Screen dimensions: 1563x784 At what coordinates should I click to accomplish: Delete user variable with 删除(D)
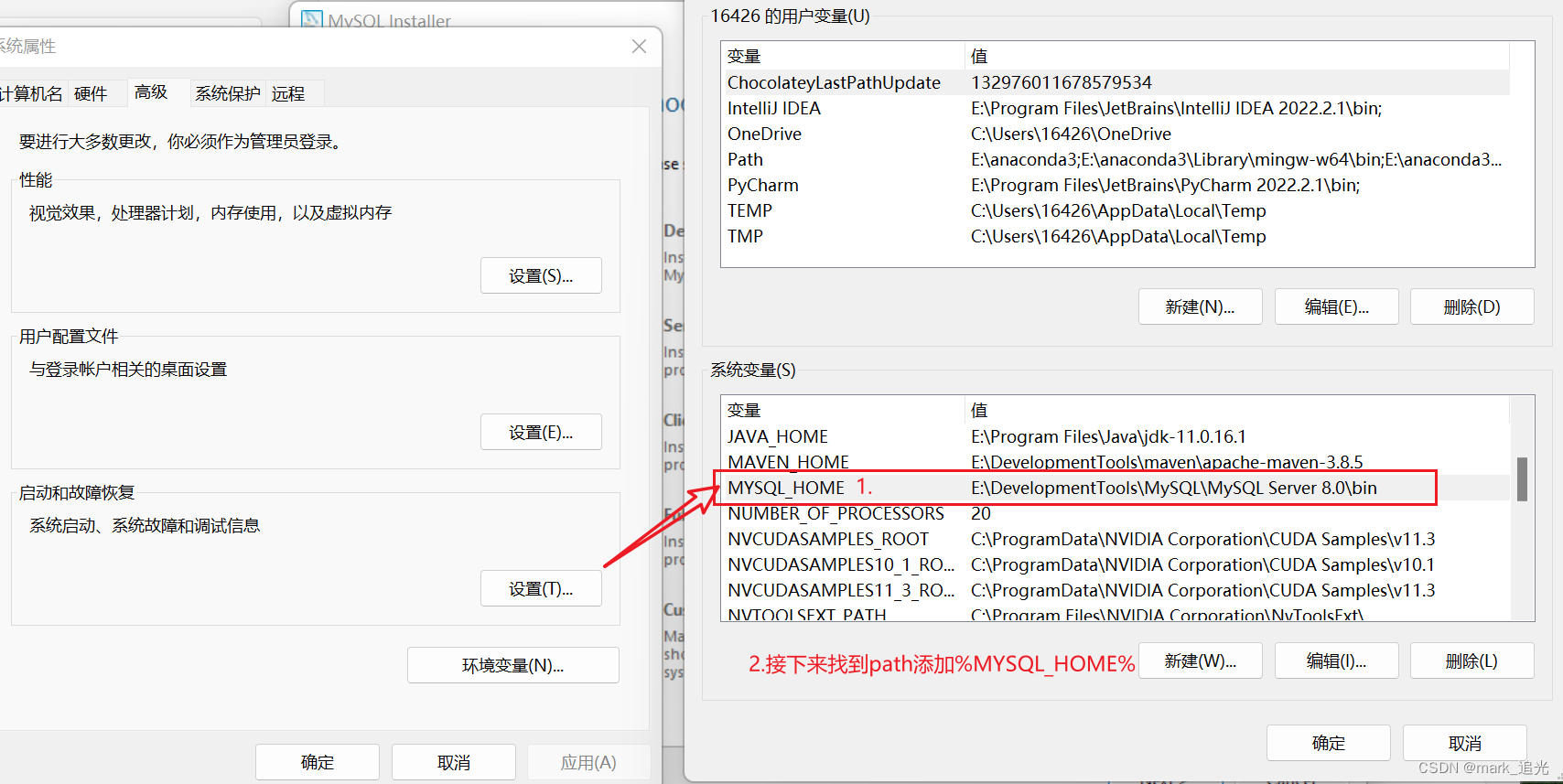pos(1472,306)
